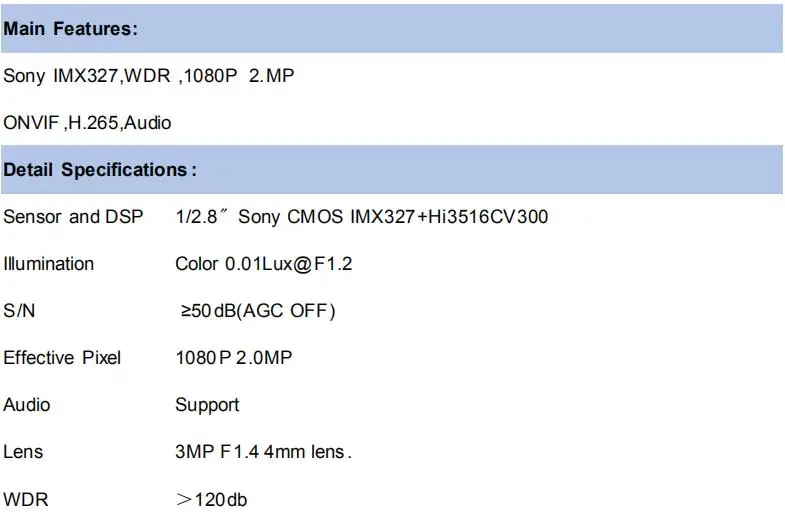Screen dimensions: 785x520
Task: Select Color 0.01Lux@F1.2 text
Action: pyautogui.click(x=263, y=264)
